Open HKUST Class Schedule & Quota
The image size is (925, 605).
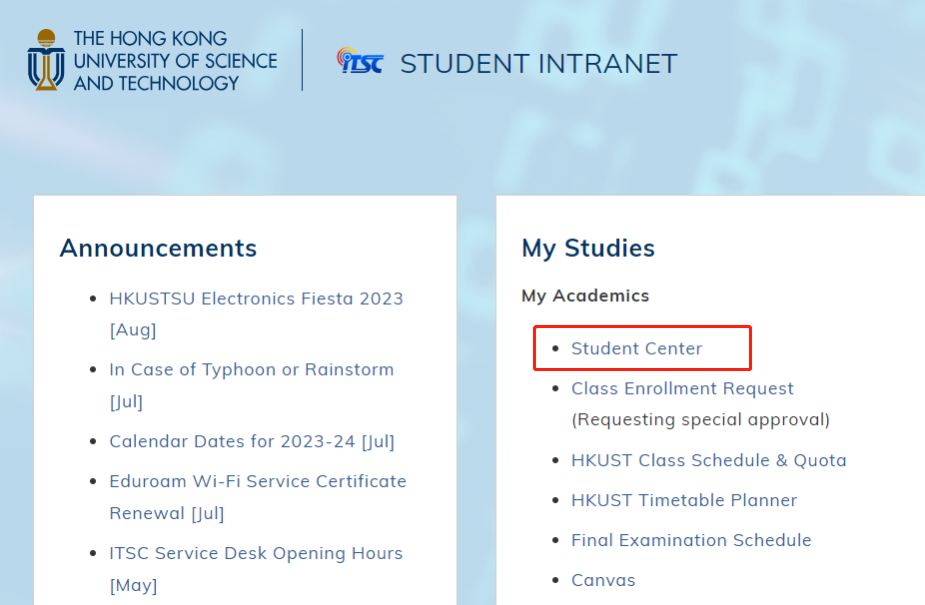(708, 460)
